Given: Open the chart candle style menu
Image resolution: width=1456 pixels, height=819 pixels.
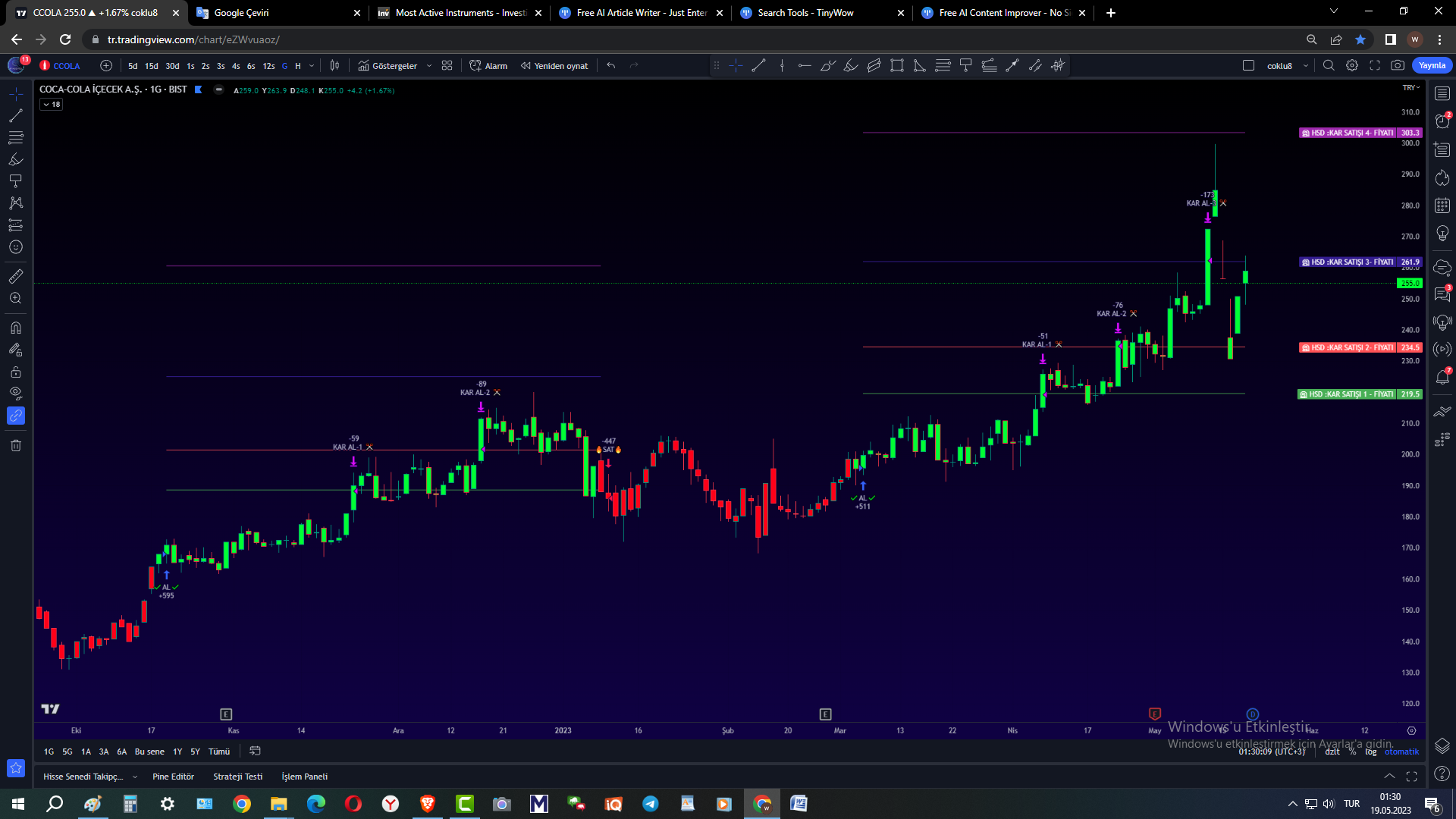Looking at the screenshot, I should pos(334,66).
